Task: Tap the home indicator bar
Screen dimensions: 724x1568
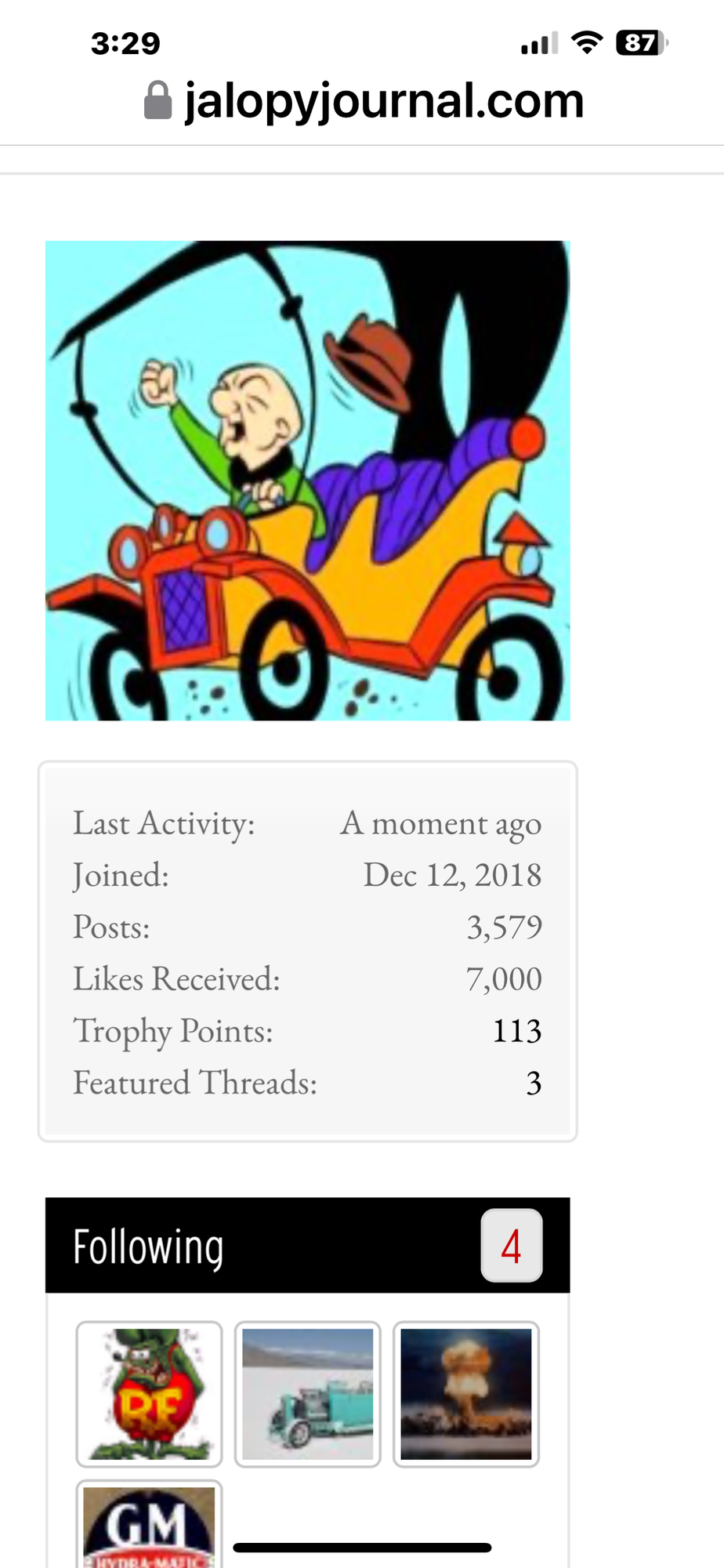Action: pyautogui.click(x=362, y=1547)
